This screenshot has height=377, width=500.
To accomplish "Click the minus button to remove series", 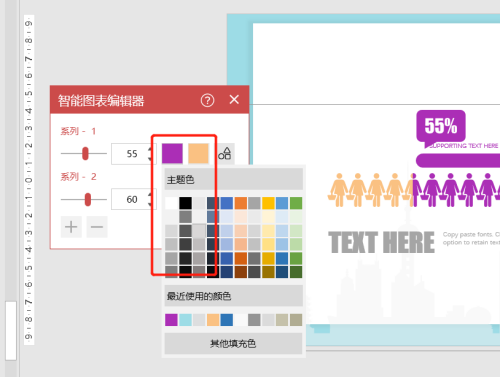I will click(x=97, y=227).
